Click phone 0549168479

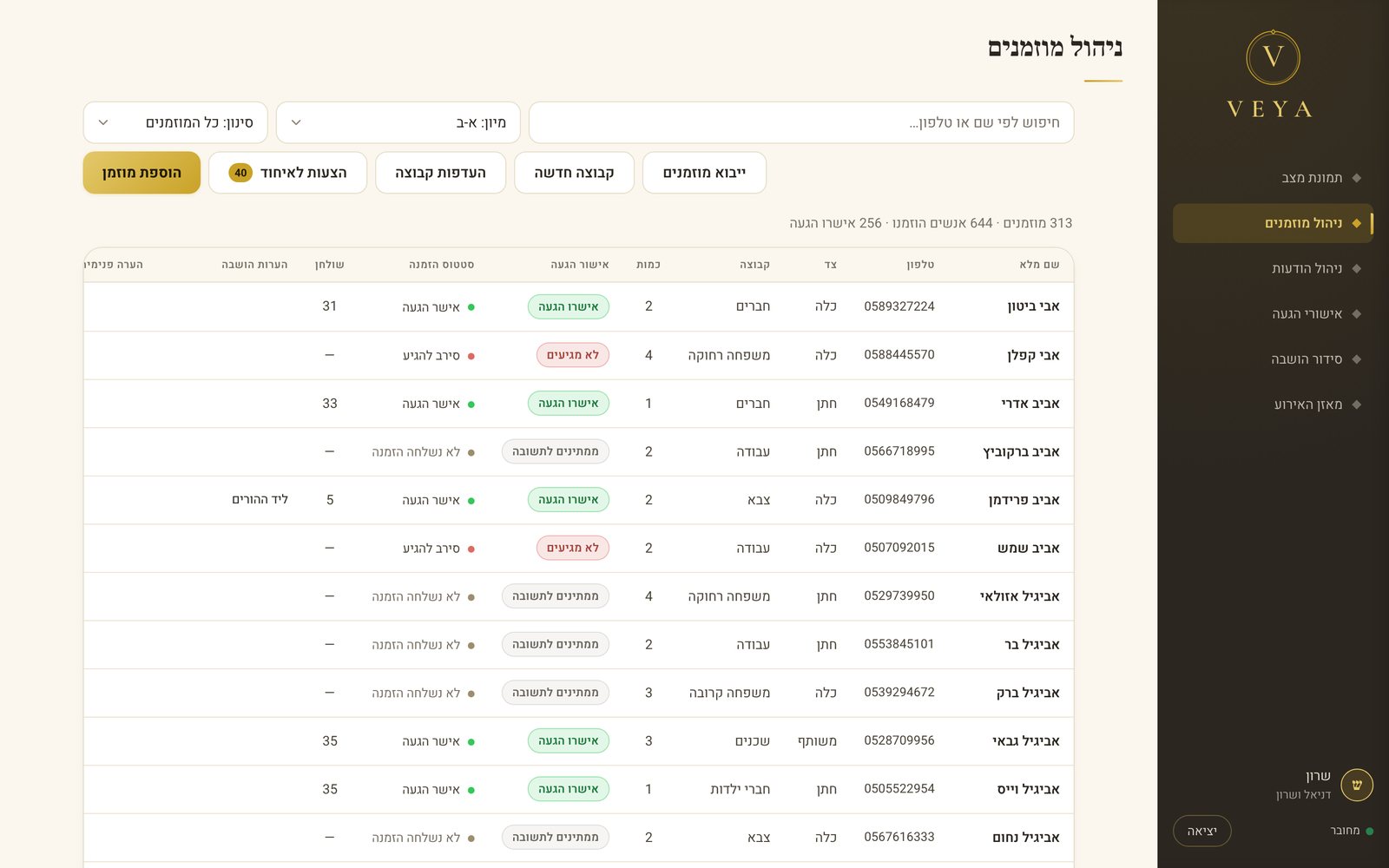pos(899,403)
